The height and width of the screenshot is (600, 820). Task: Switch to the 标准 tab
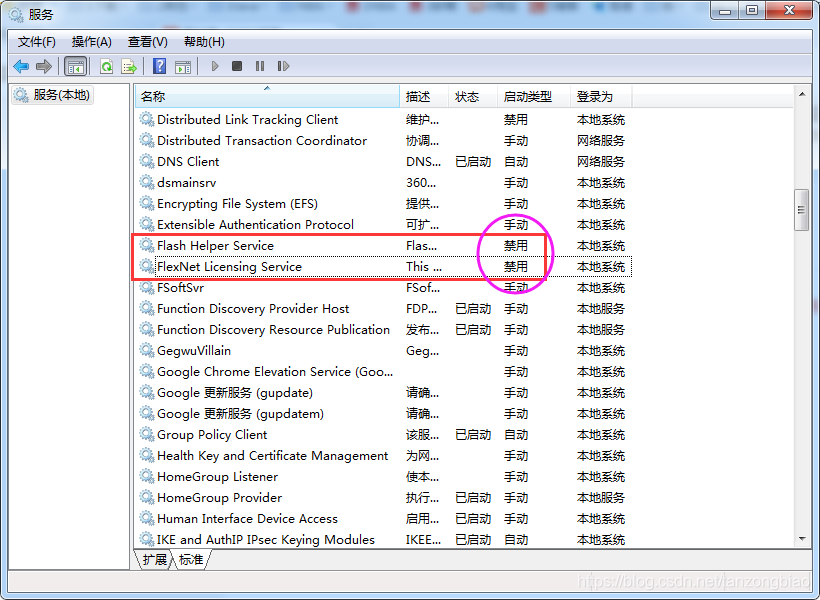click(192, 560)
